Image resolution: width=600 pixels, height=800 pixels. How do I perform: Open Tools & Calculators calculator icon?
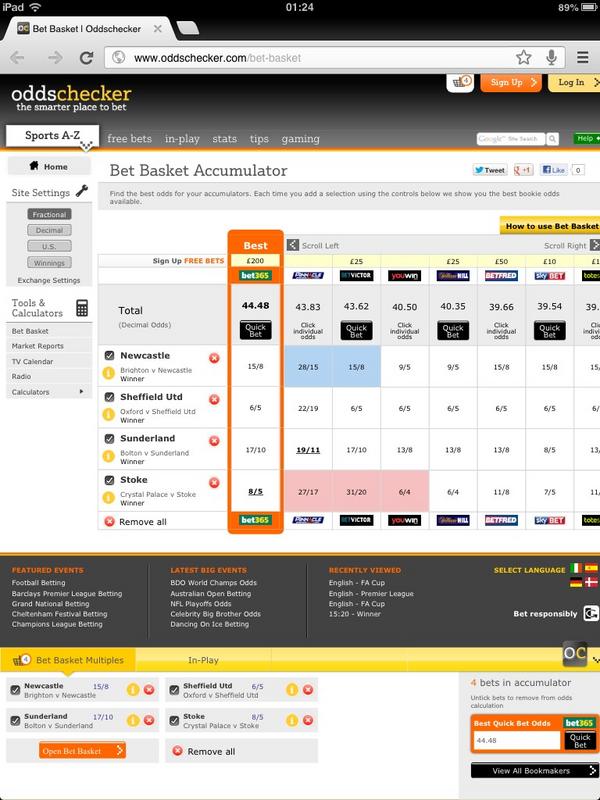[82, 308]
